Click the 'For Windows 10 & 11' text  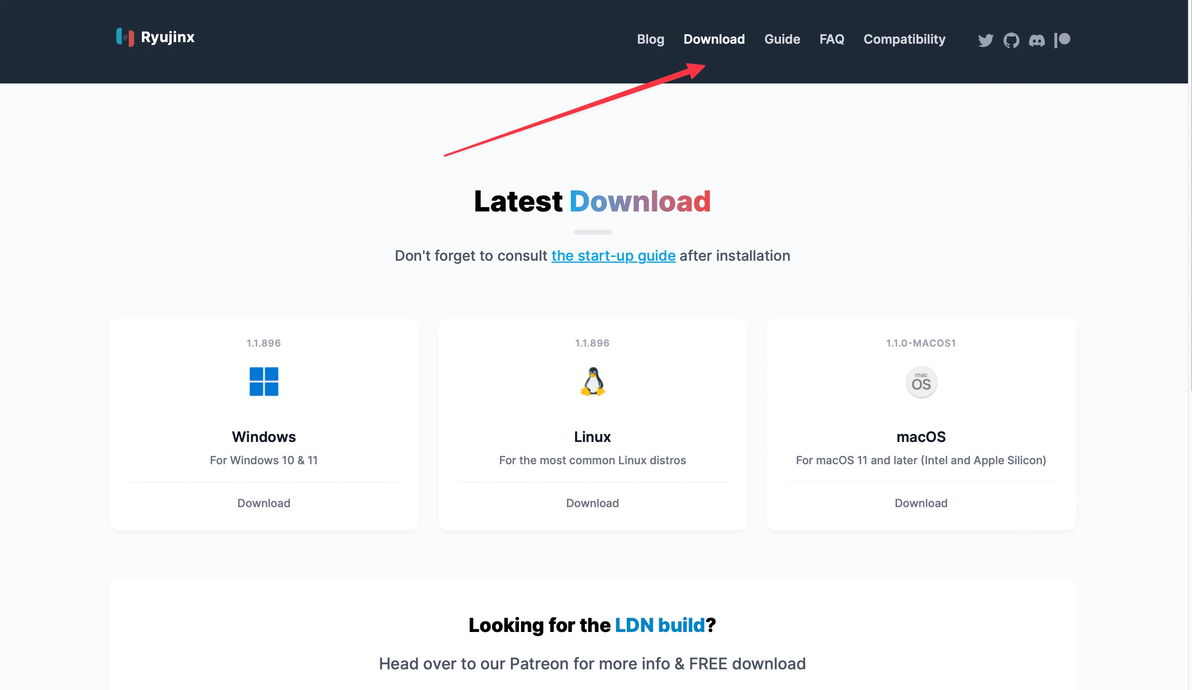[x=264, y=461]
